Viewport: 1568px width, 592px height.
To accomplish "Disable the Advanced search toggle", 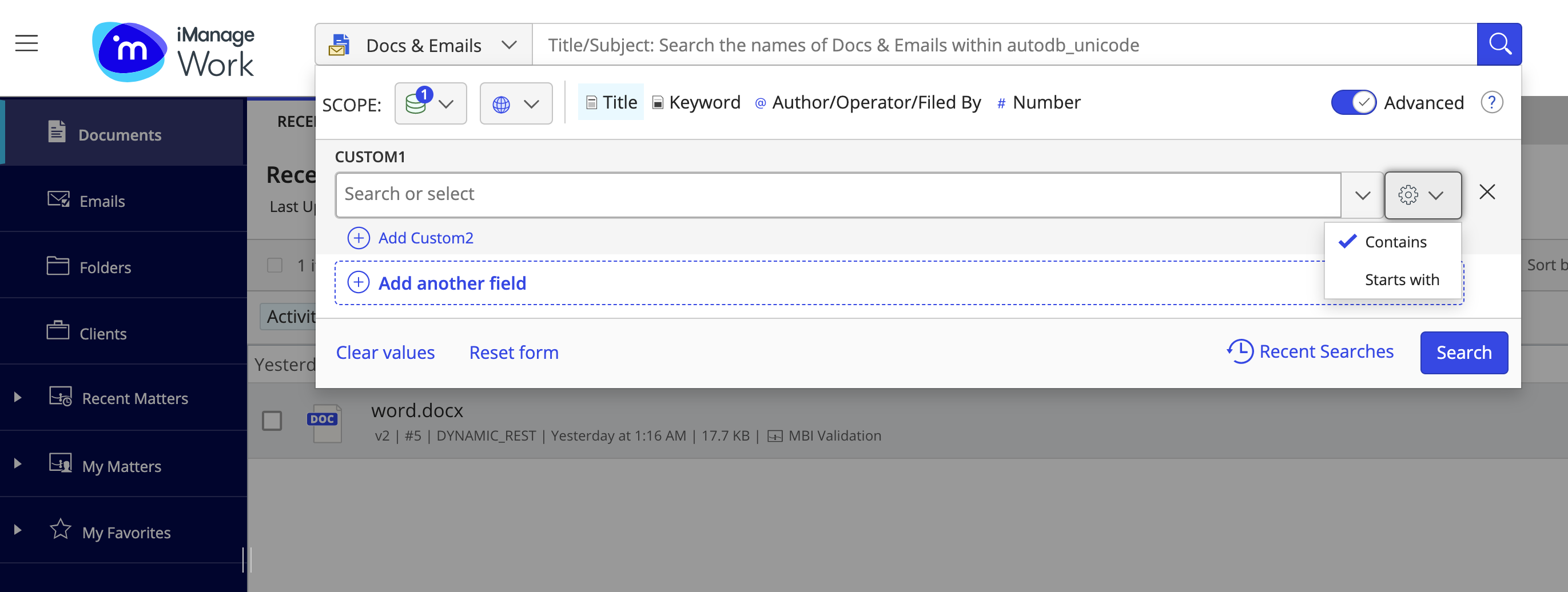I will click(x=1352, y=103).
